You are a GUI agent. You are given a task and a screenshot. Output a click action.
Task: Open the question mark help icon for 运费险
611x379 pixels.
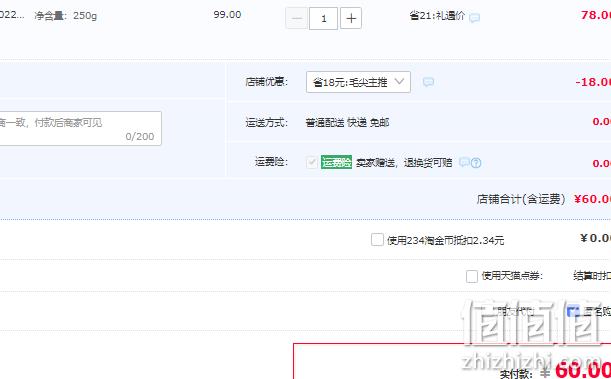(476, 163)
